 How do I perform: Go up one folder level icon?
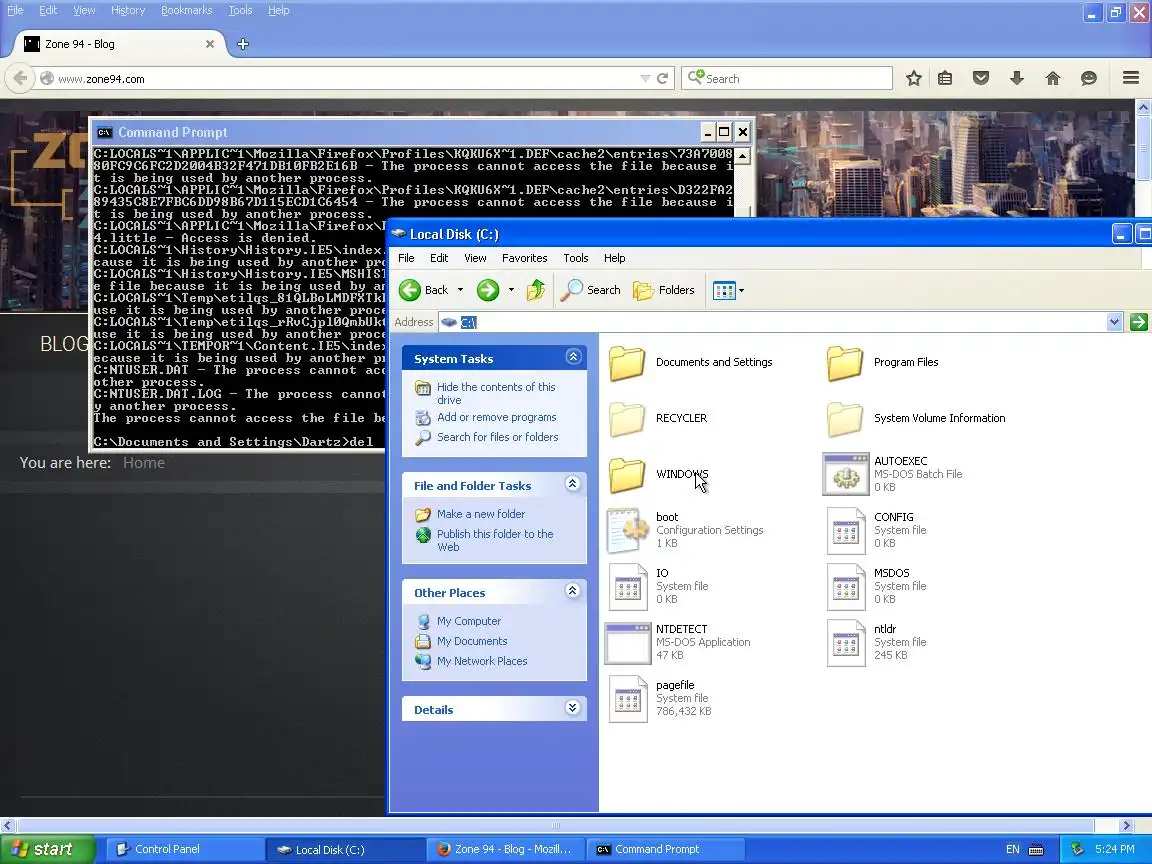point(536,290)
